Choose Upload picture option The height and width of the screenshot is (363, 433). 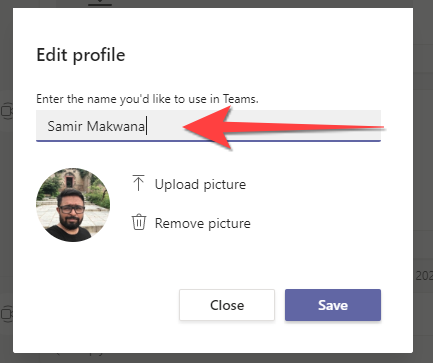(x=189, y=184)
